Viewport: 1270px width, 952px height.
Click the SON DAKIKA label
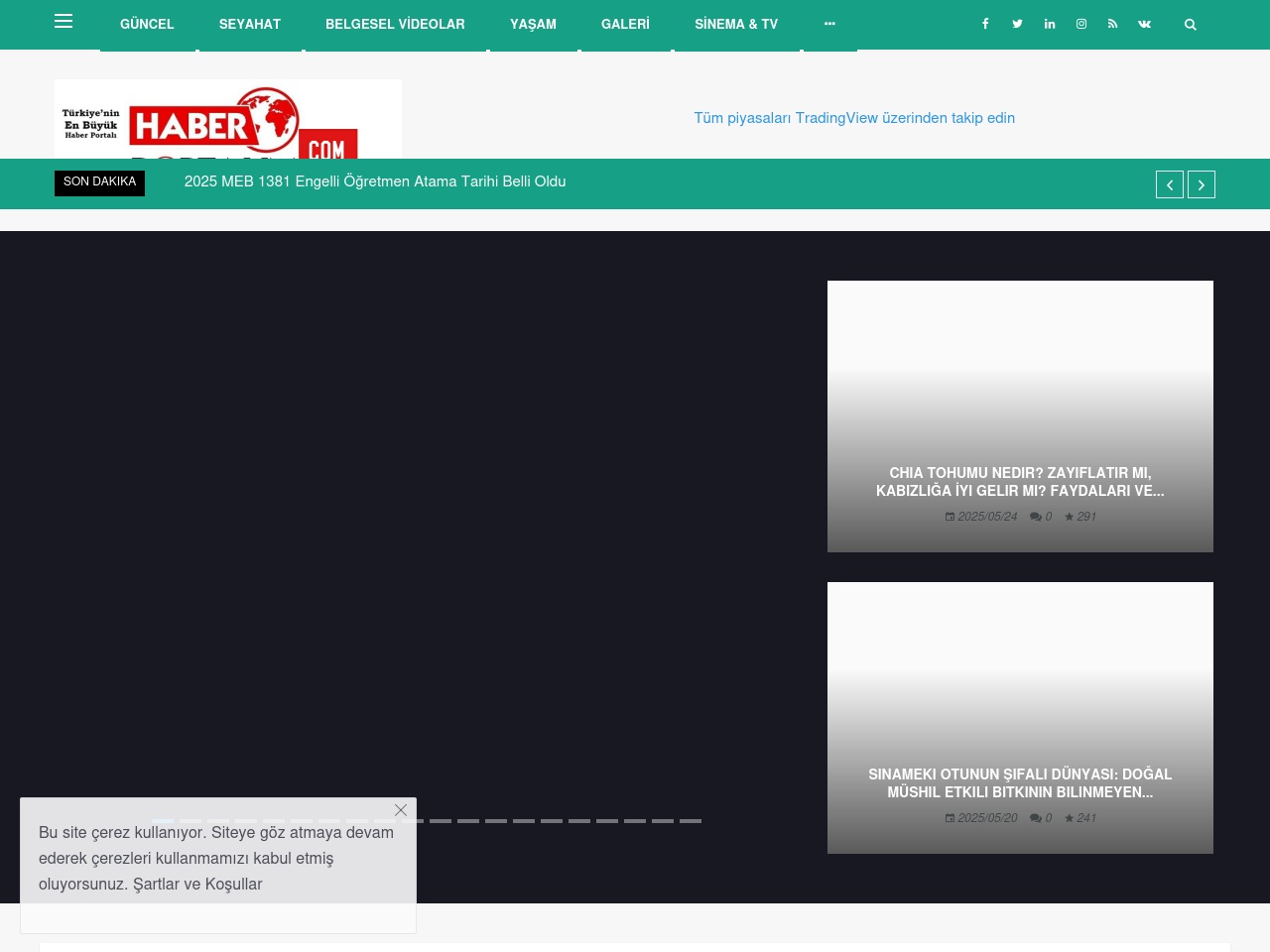pos(99,182)
